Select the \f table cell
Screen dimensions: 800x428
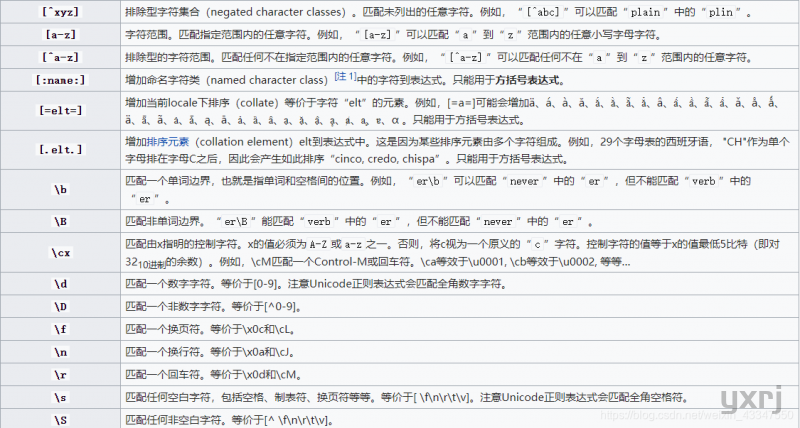pos(60,330)
